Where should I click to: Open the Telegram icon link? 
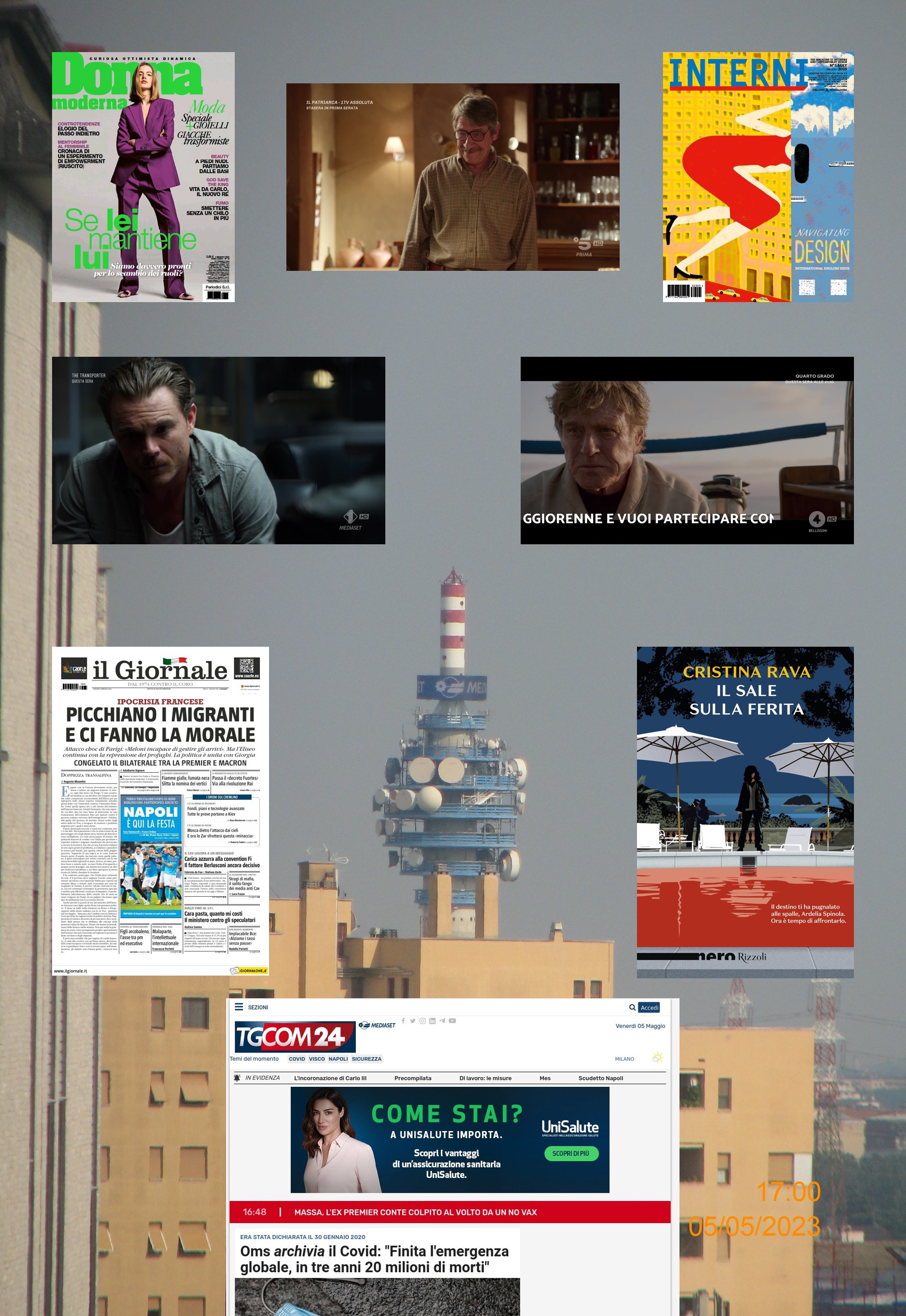click(x=442, y=1021)
